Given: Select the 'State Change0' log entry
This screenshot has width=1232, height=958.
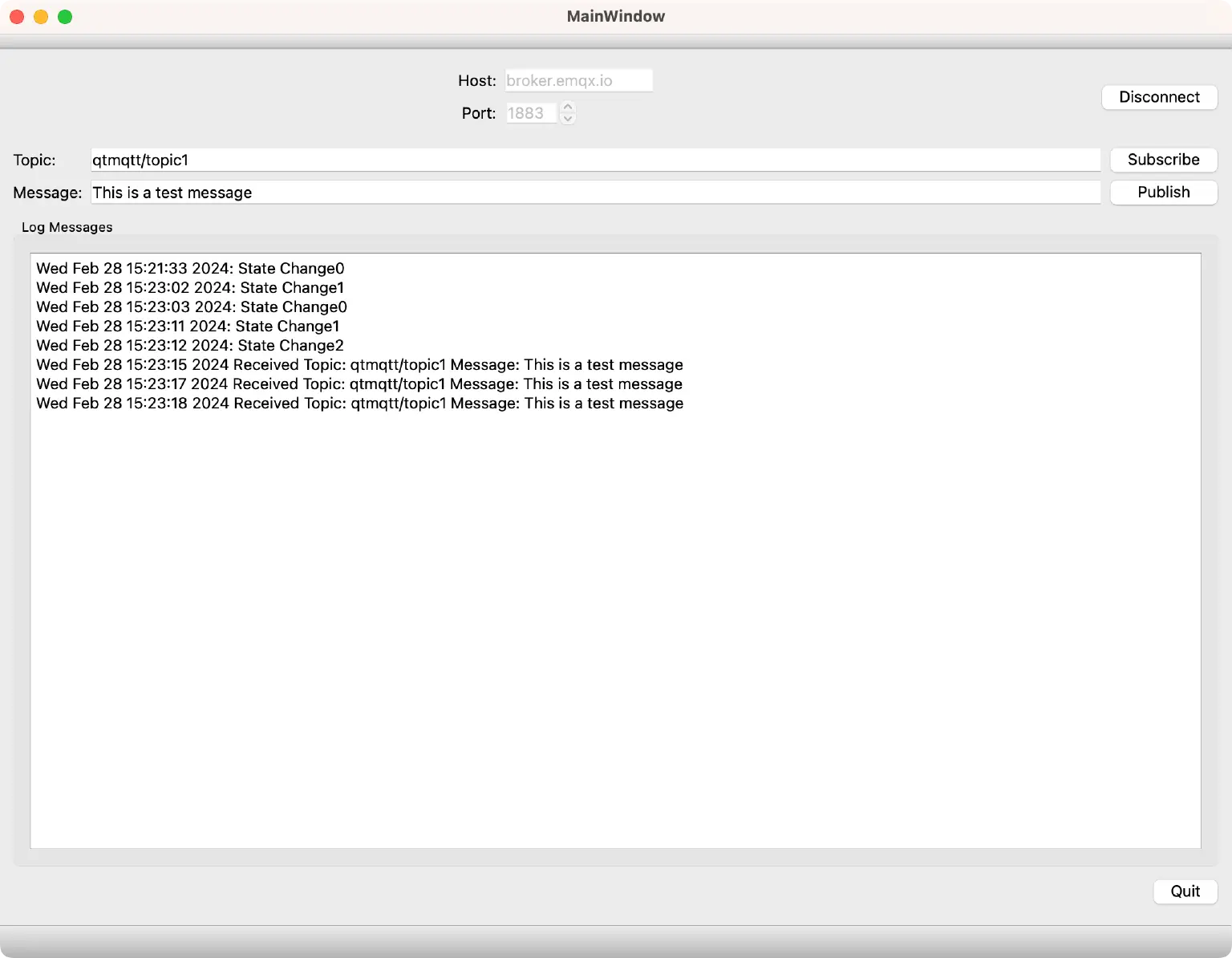Looking at the screenshot, I should (x=190, y=268).
